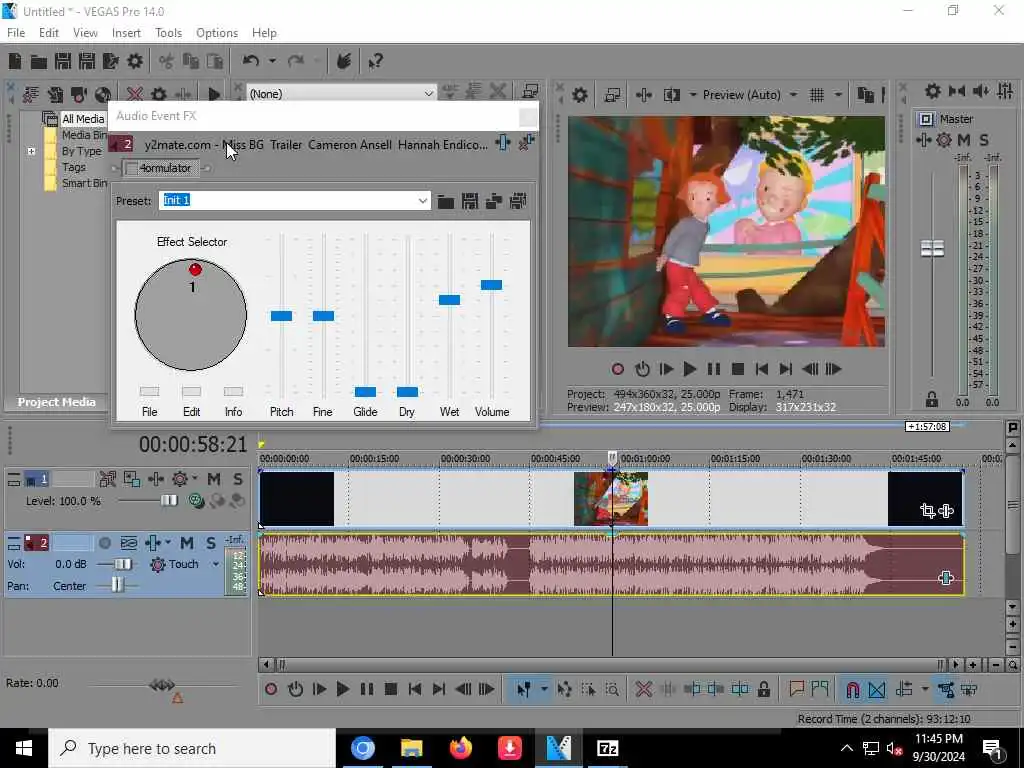Open the Insert menu
Screen dimensions: 1024x768
126,33
